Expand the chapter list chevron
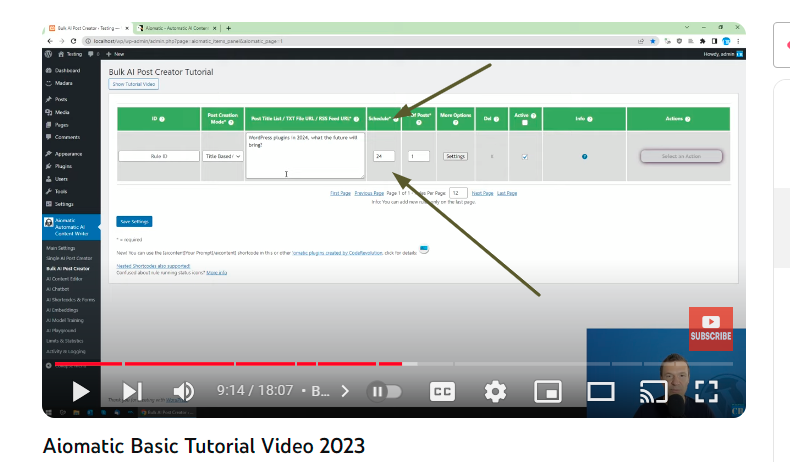Screen dimensions: 790x462 tap(345, 391)
